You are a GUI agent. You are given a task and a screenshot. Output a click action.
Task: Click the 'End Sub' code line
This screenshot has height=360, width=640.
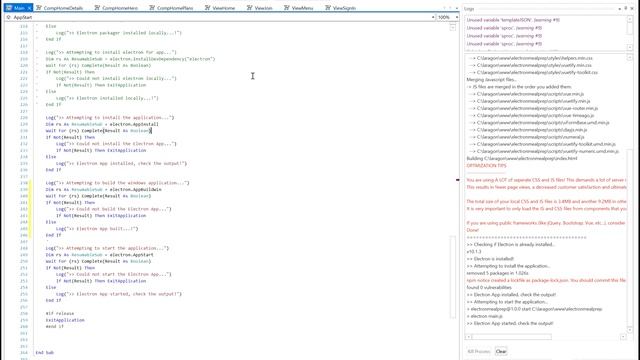click(x=44, y=353)
